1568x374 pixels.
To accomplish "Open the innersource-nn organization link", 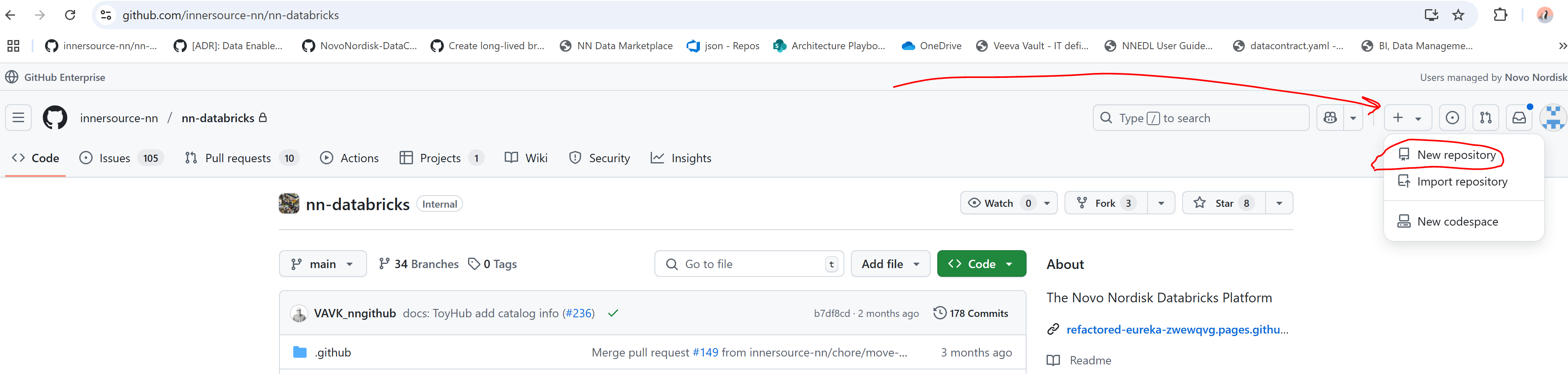I will [x=119, y=118].
